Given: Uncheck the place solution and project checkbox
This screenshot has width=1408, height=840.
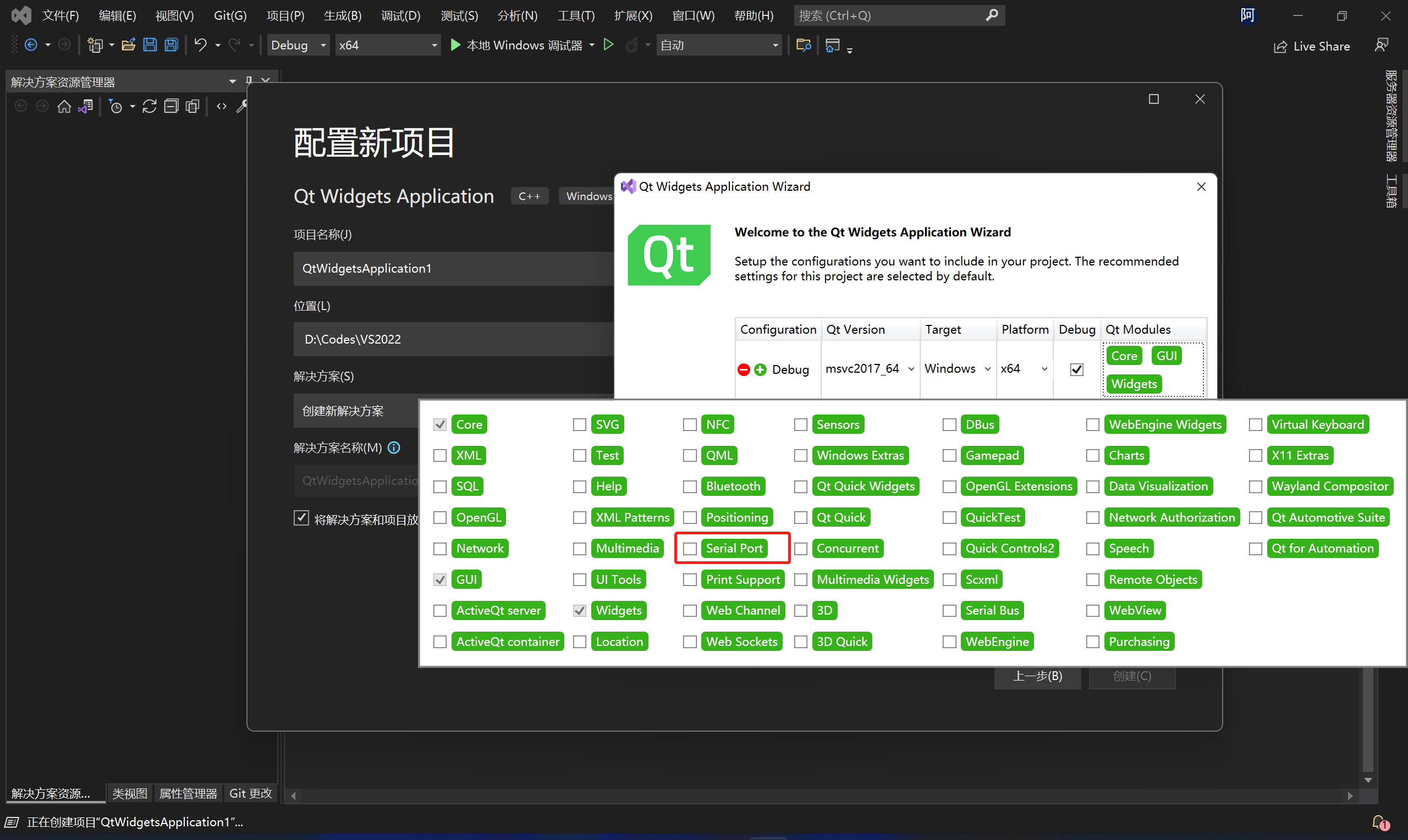Looking at the screenshot, I should pos(301,517).
